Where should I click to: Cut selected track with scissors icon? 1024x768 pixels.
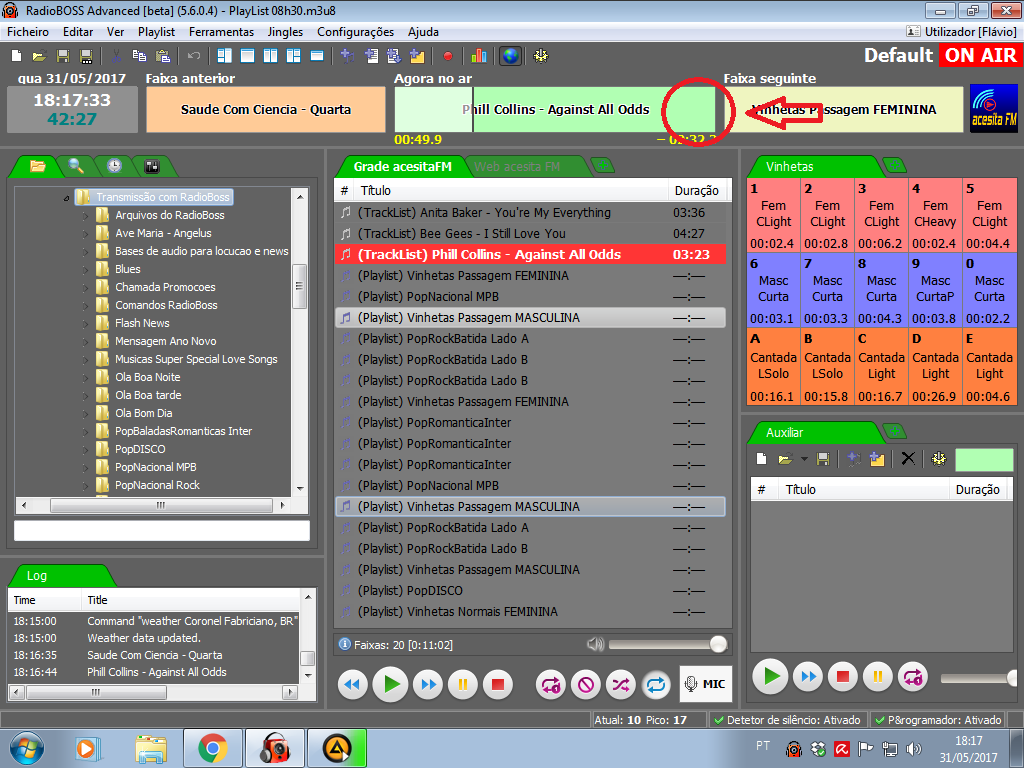[x=116, y=56]
